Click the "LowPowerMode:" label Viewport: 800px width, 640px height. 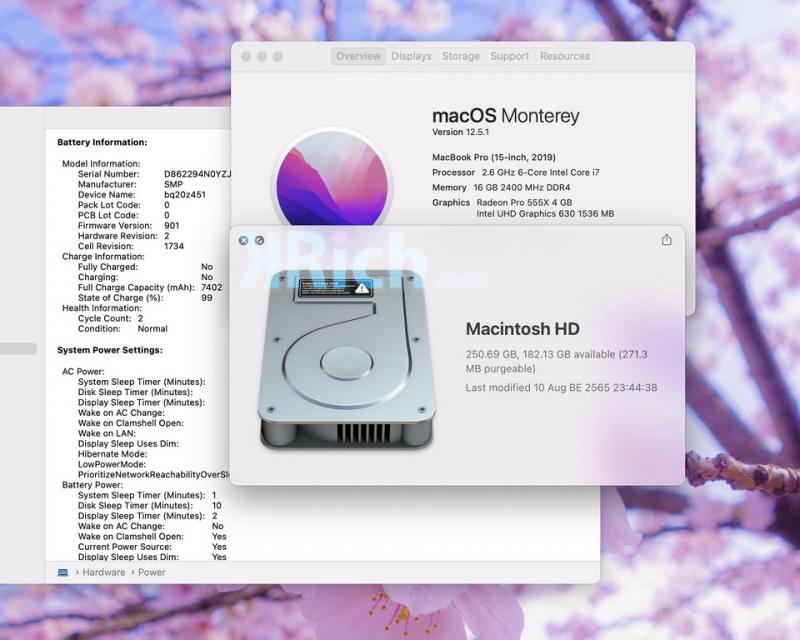(x=112, y=464)
